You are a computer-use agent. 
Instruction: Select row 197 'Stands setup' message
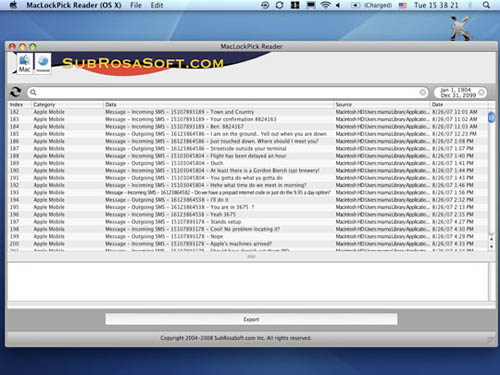(248, 222)
